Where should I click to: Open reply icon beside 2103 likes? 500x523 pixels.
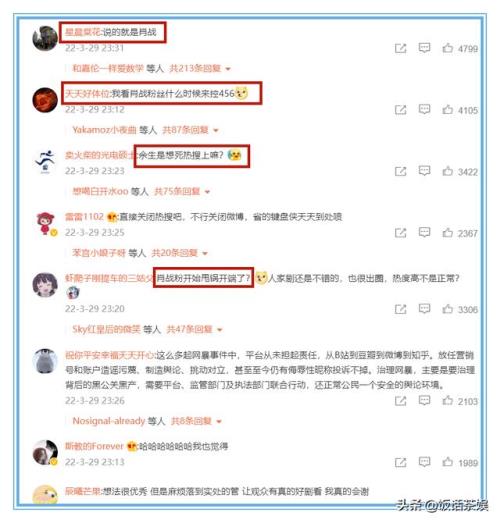pos(424,401)
